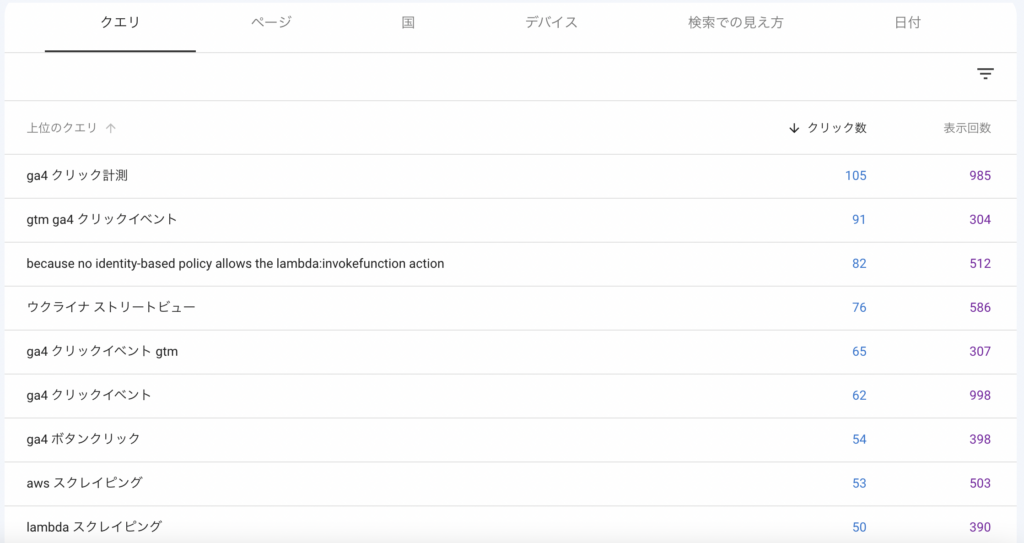
Task: Click the ga4 クリックイベント gtm query
Action: [102, 352]
